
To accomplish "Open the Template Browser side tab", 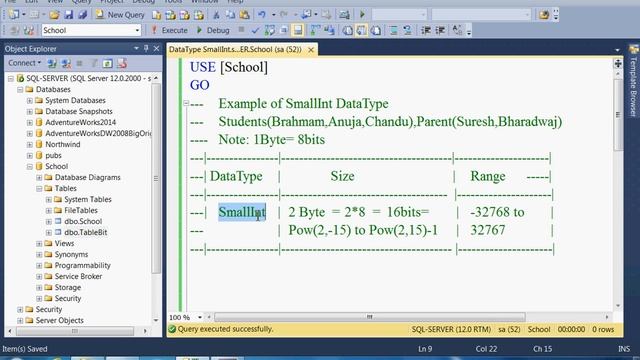I will (633, 81).
